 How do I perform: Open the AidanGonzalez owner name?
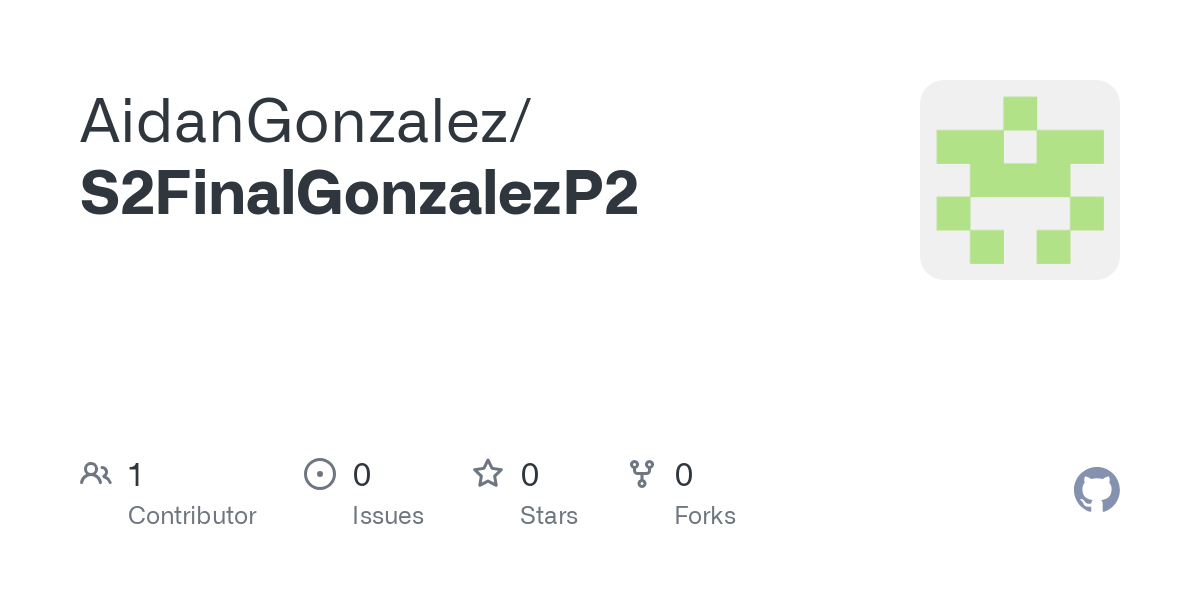point(293,122)
